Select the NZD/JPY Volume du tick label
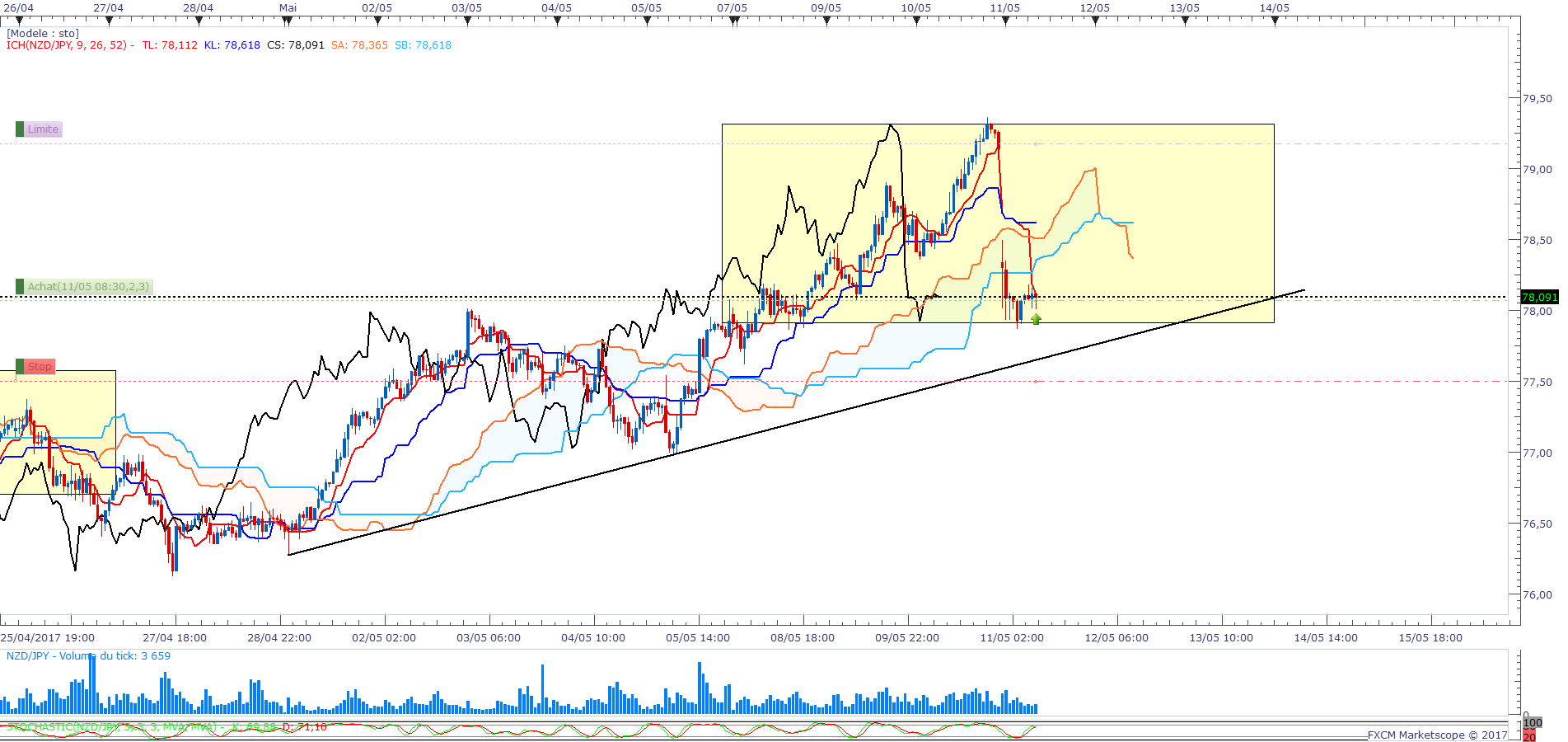 tap(88, 656)
